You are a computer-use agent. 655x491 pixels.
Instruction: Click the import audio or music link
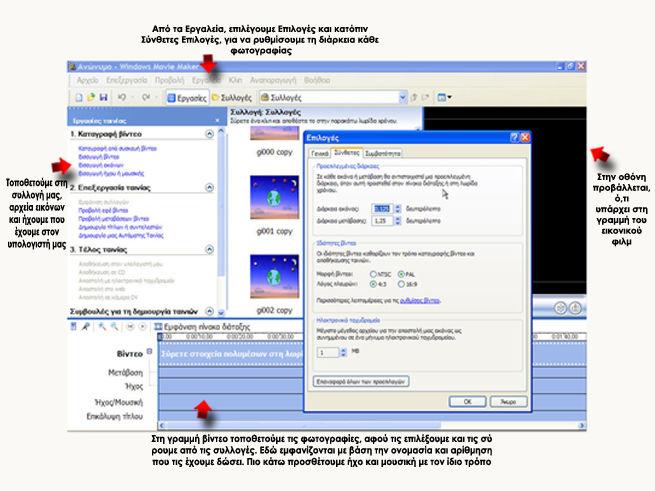(111, 173)
